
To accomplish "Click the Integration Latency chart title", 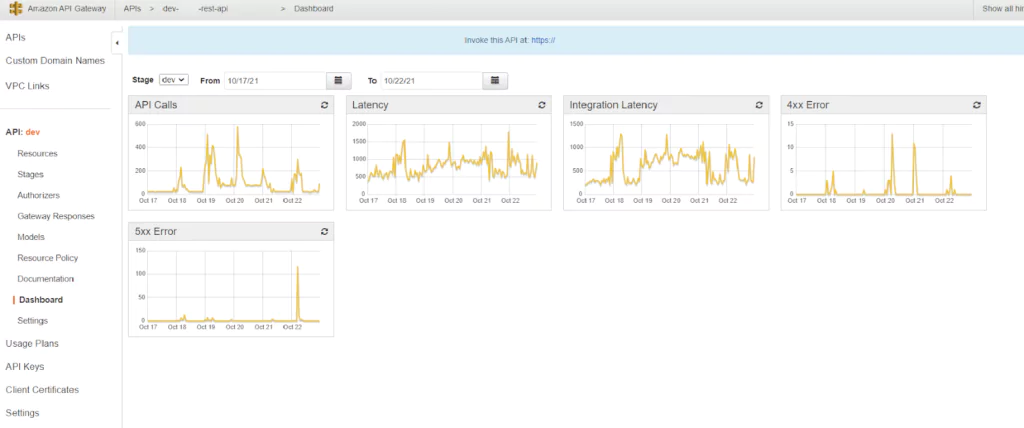I will (x=613, y=105).
